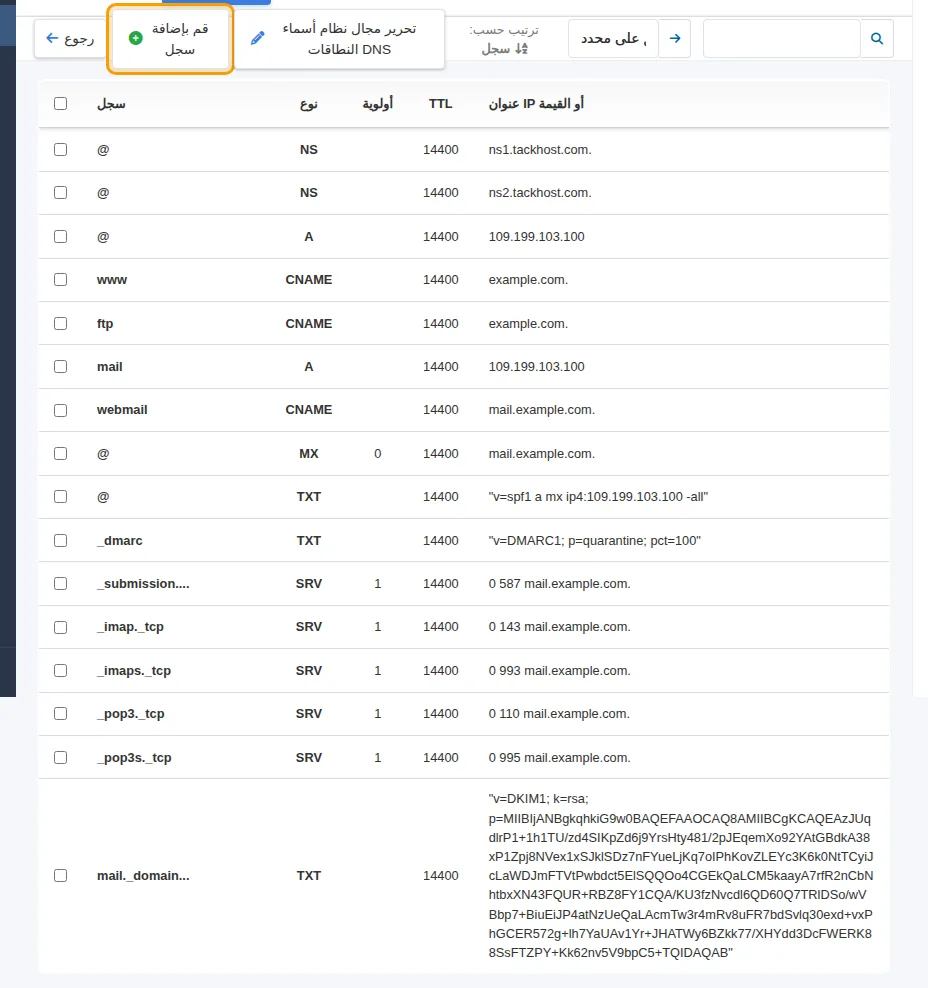Click the عنوان IP أو القيمة column header
This screenshot has height=988, width=928.
click(x=536, y=103)
